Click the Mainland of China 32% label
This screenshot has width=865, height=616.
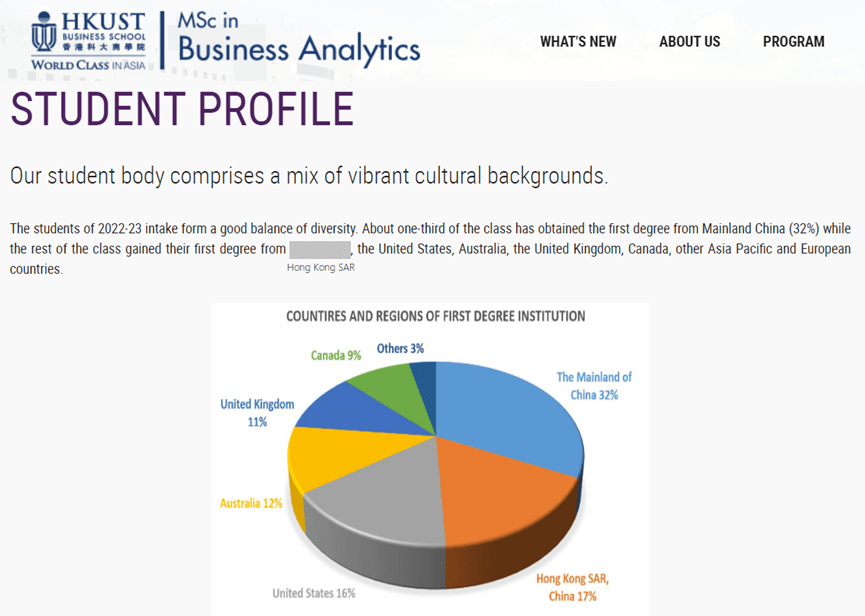(x=594, y=386)
